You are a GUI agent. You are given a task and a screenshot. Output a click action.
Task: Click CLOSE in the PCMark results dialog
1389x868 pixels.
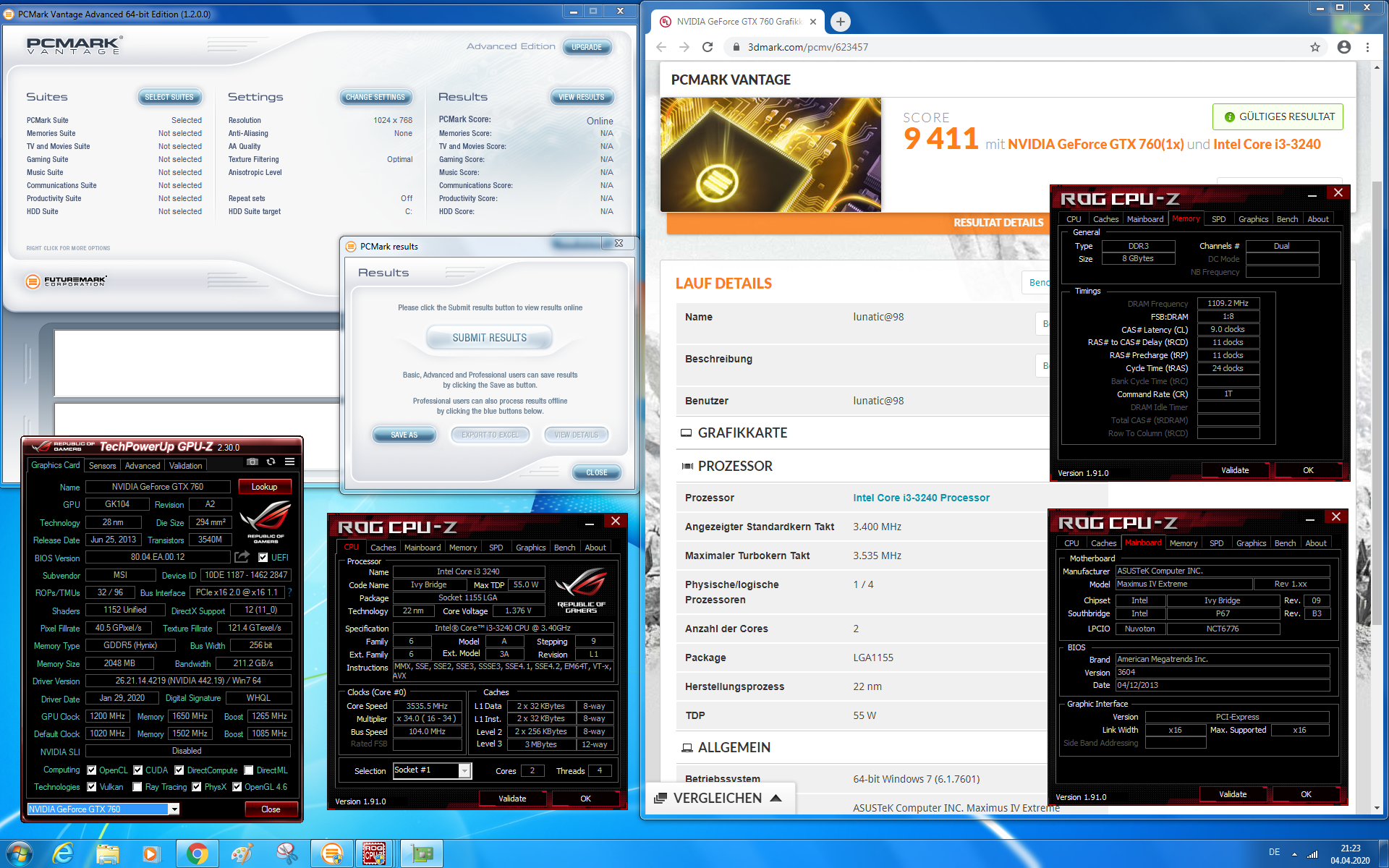click(597, 472)
